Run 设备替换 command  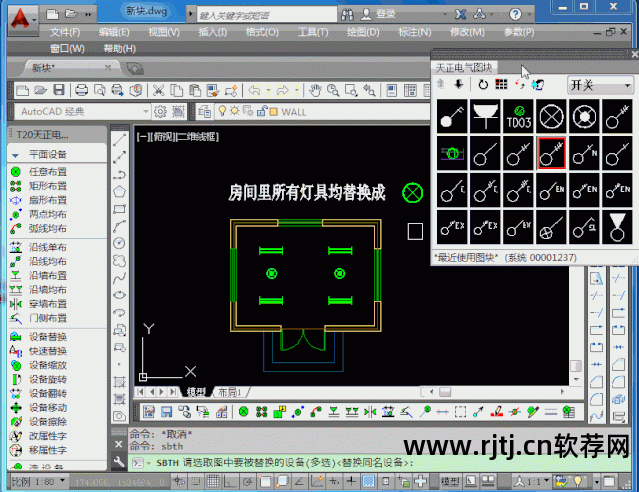point(48,337)
